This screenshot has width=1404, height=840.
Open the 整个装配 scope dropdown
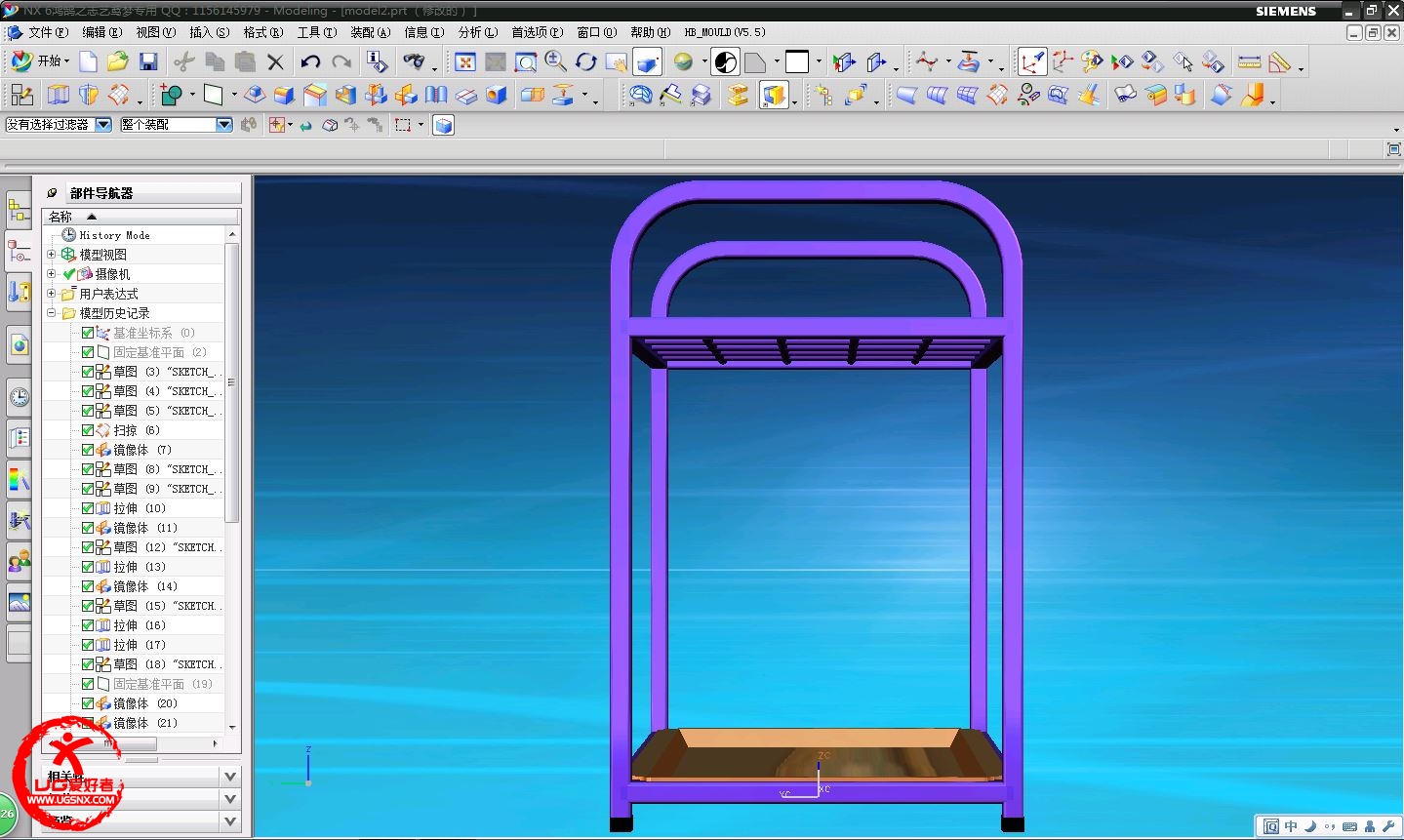click(x=224, y=125)
